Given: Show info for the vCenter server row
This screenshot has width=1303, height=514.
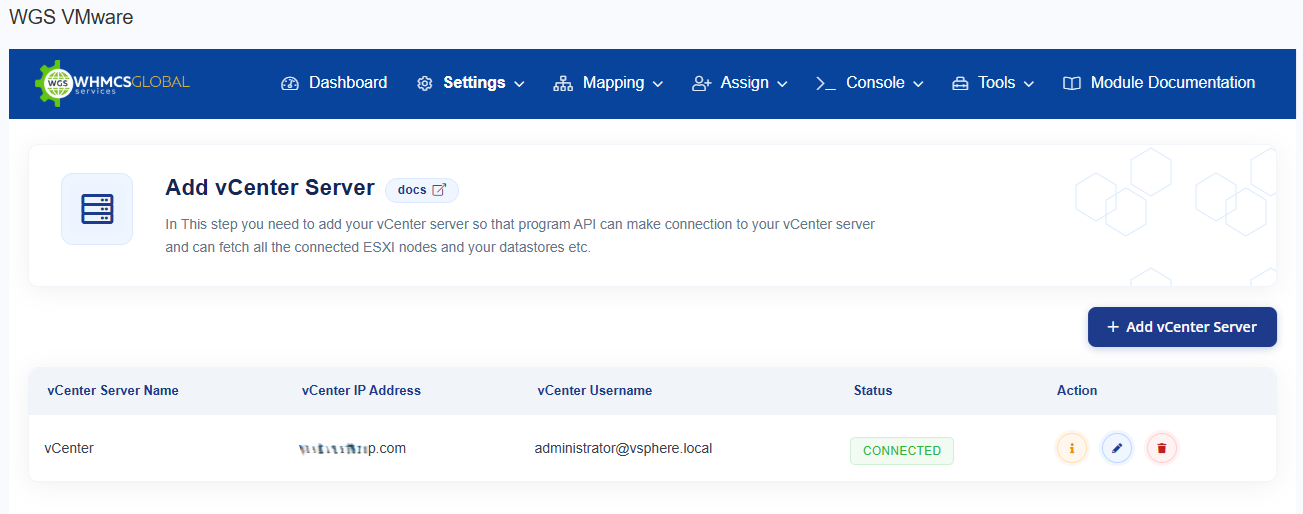Looking at the screenshot, I should [1072, 448].
